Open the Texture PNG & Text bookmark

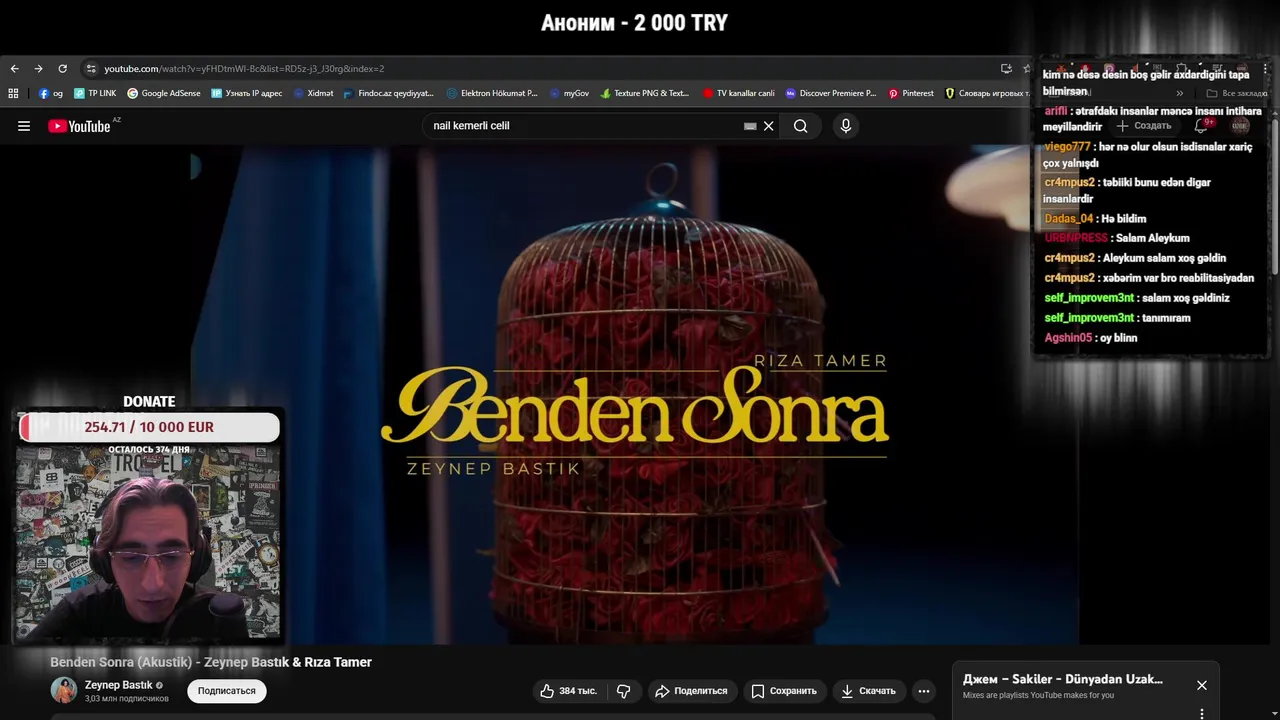pos(645,93)
